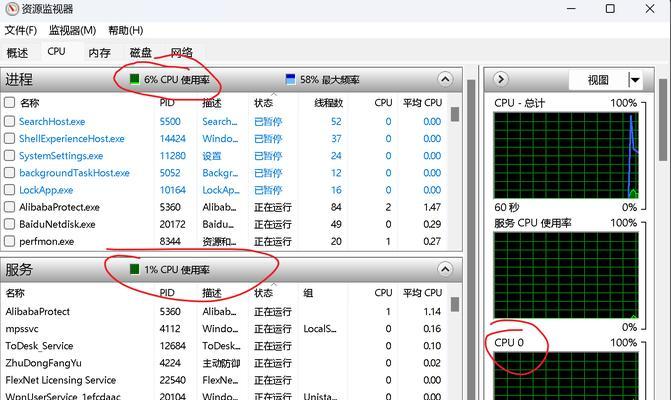The image size is (671, 400).
Task: Click the green CPU usage indicator in 服务 header
Action: 134,269
